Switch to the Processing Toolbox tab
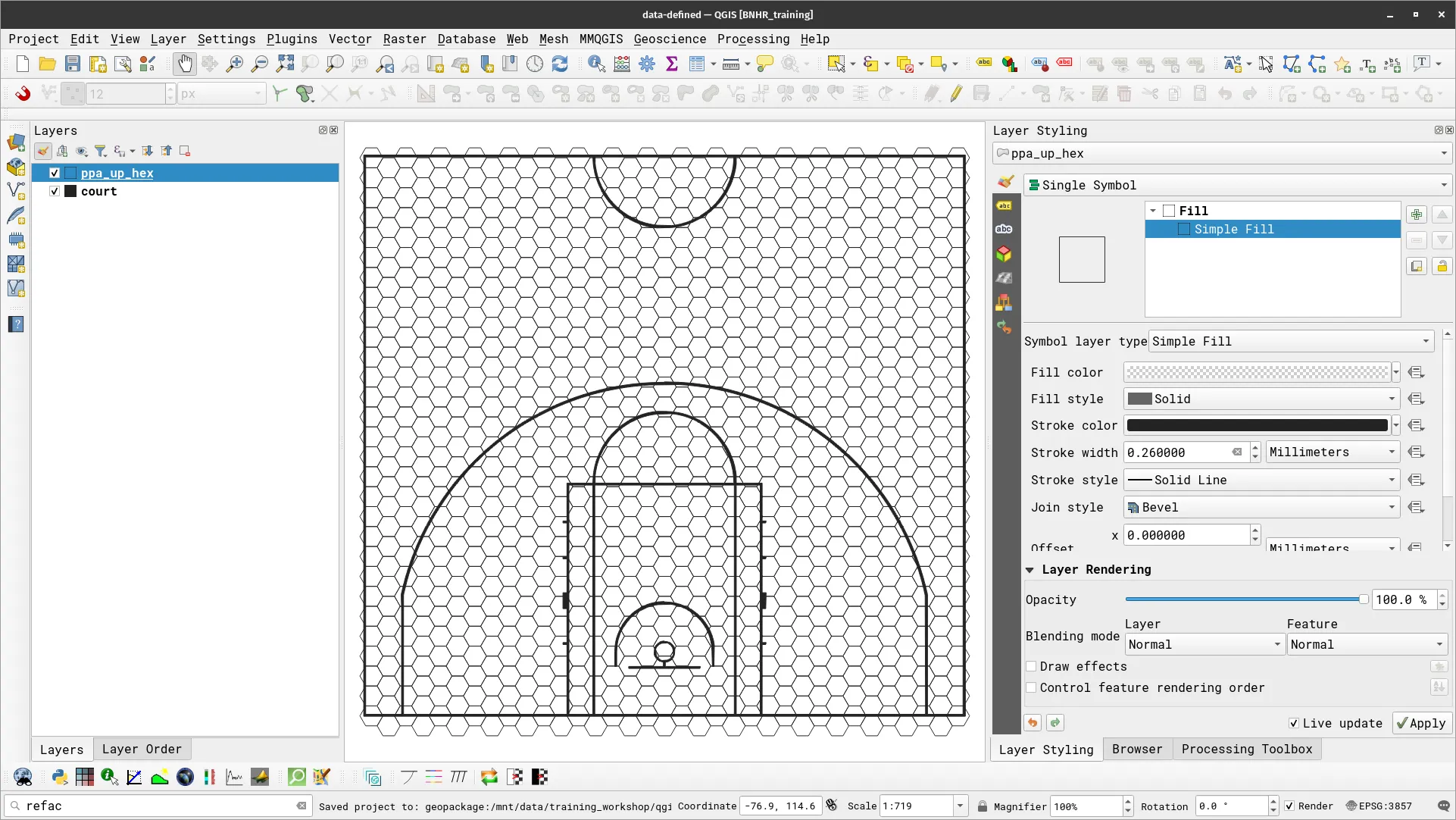1456x820 pixels. [1247, 749]
